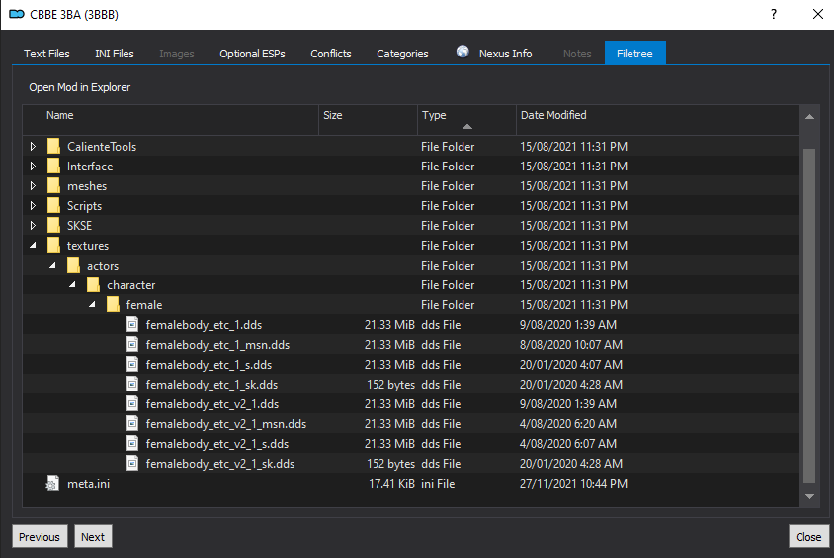Click the Previous button
The height and width of the screenshot is (558, 834).
coord(39,537)
